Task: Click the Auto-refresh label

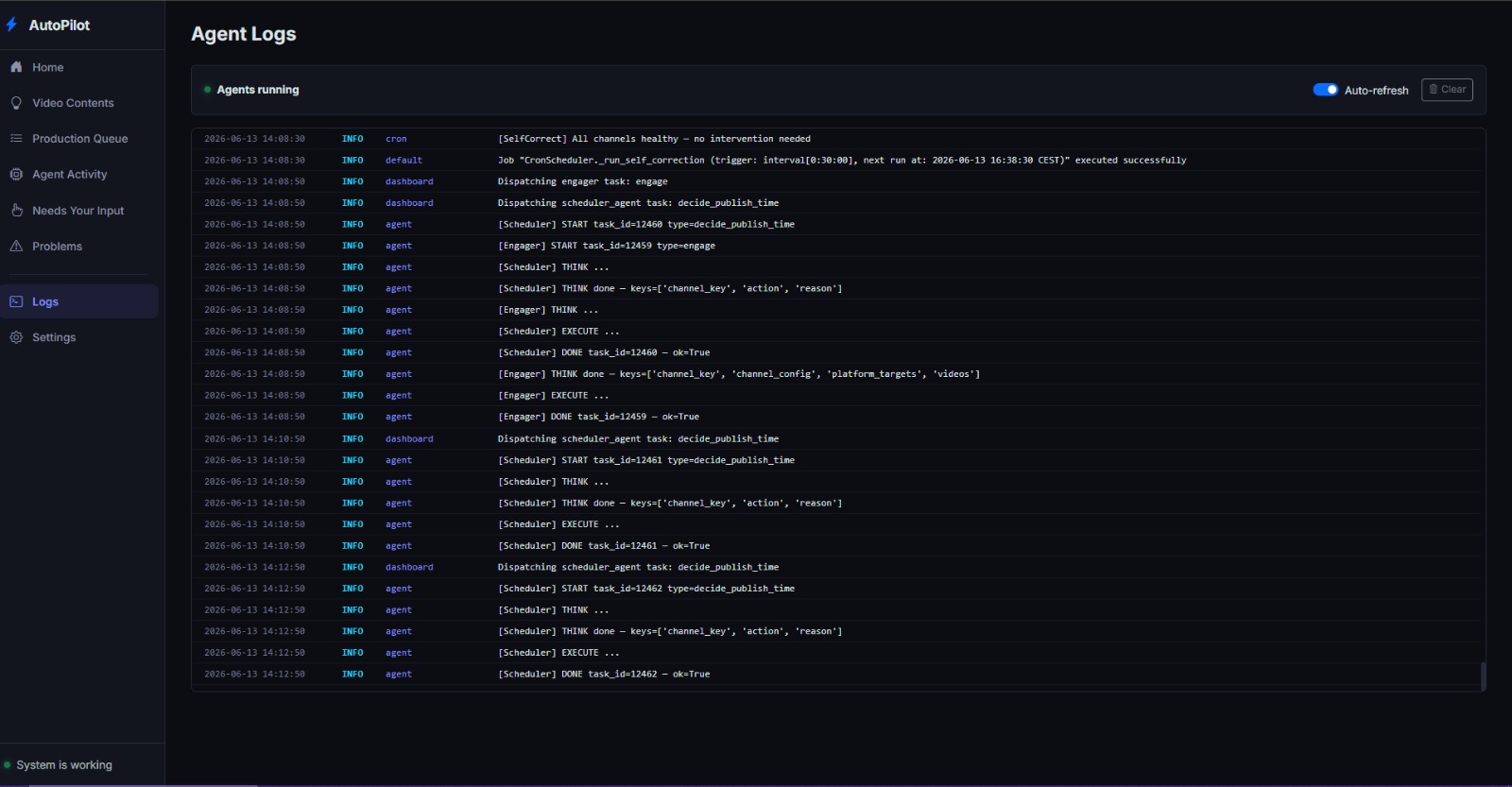Action: click(1376, 91)
